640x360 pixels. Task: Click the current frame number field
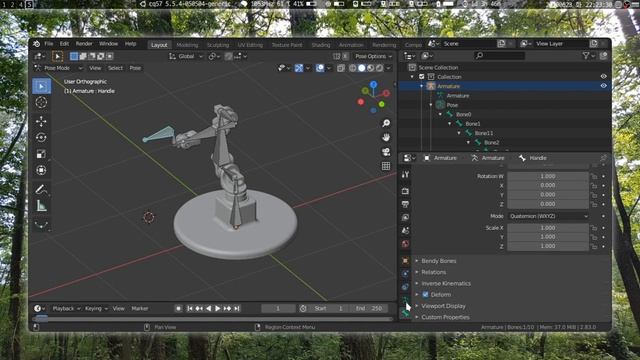pos(278,309)
